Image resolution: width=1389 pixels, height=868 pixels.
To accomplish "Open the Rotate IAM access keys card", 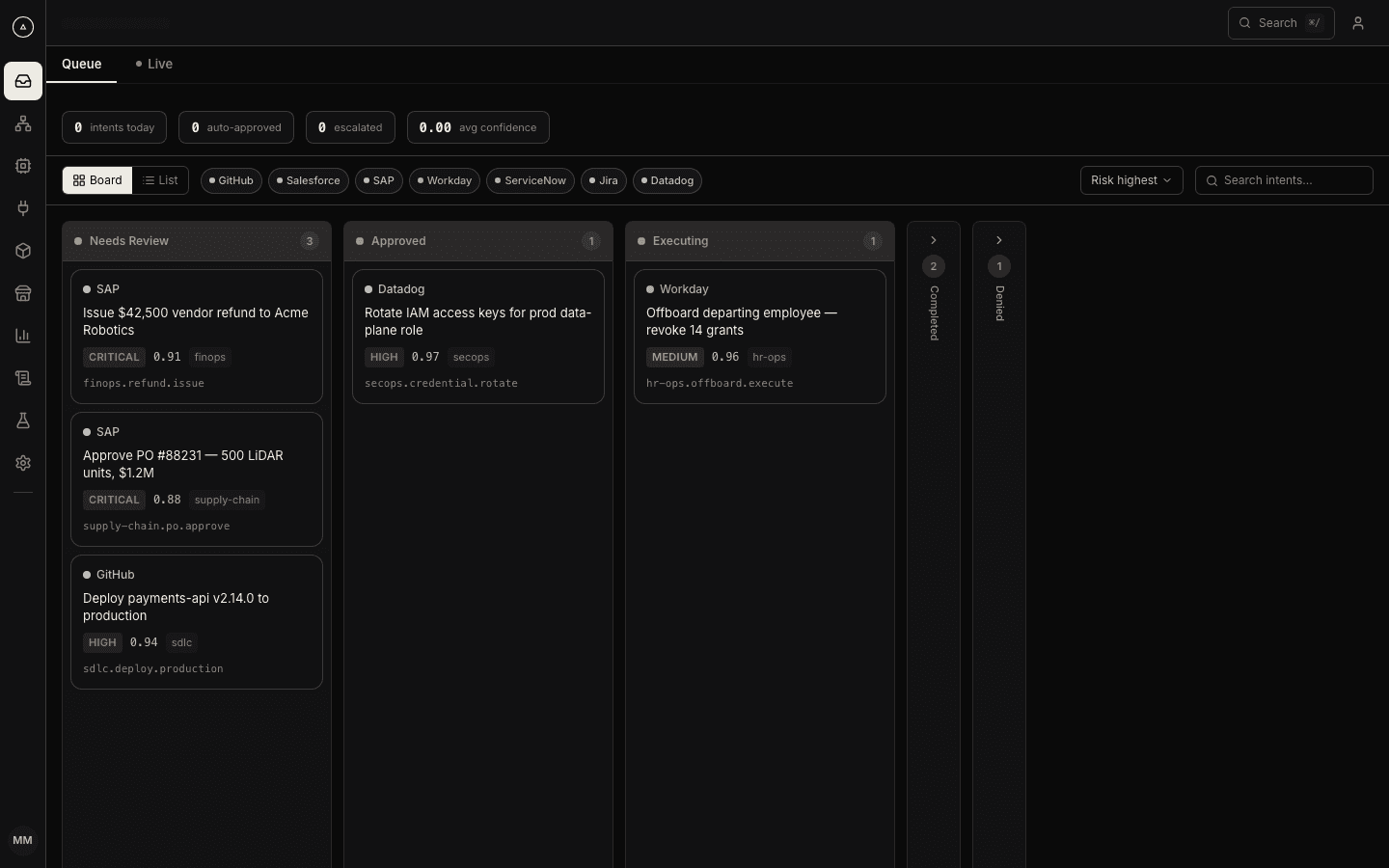I will (x=478, y=337).
